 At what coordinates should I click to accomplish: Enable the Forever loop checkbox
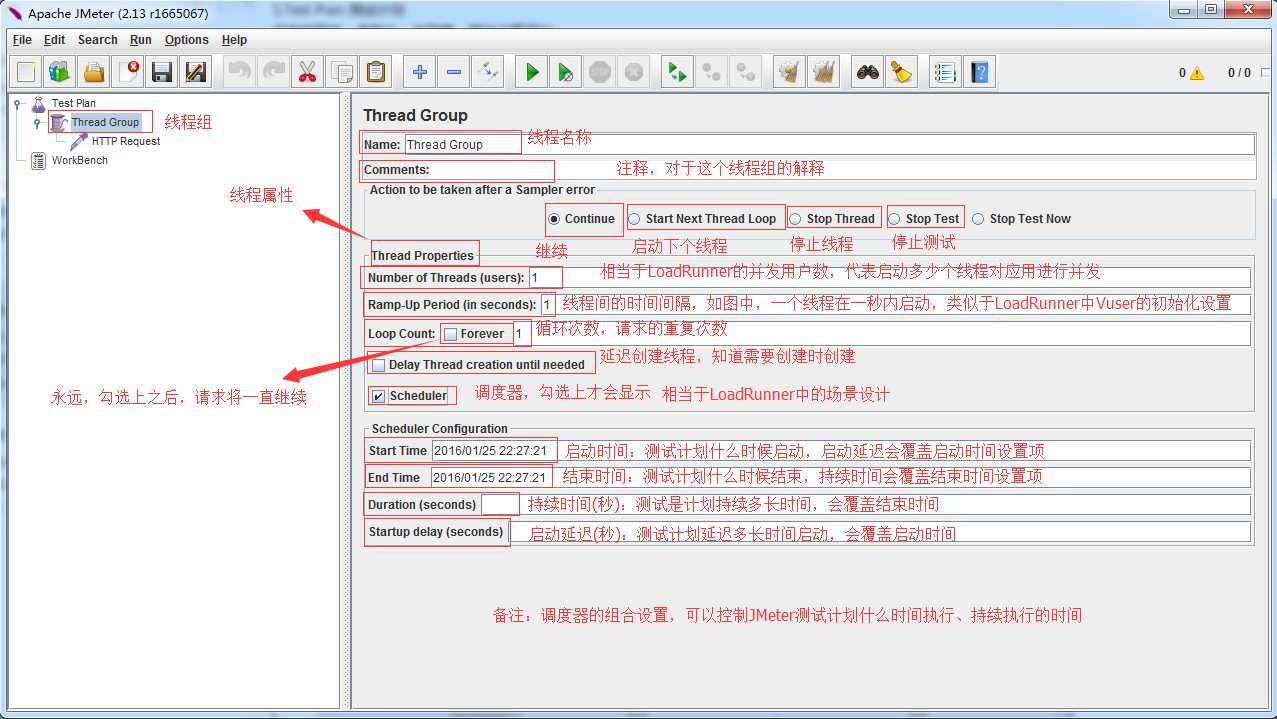450,334
